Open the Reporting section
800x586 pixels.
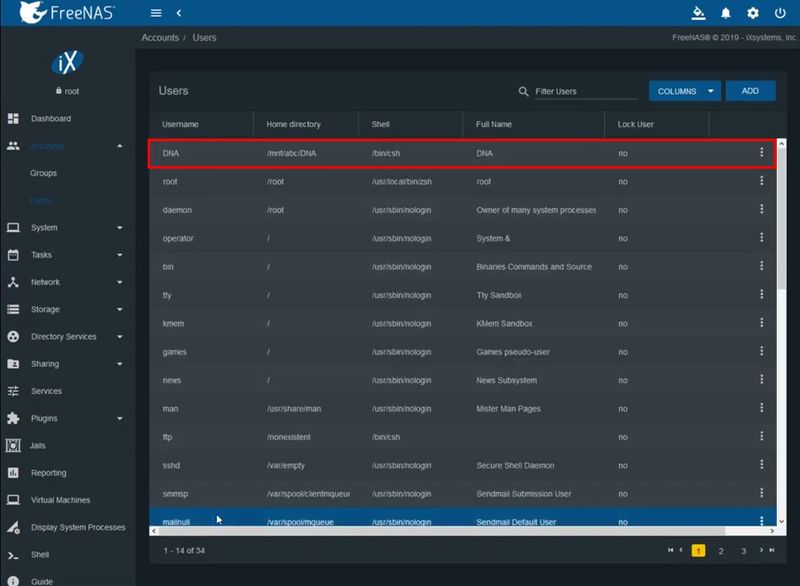(50, 472)
